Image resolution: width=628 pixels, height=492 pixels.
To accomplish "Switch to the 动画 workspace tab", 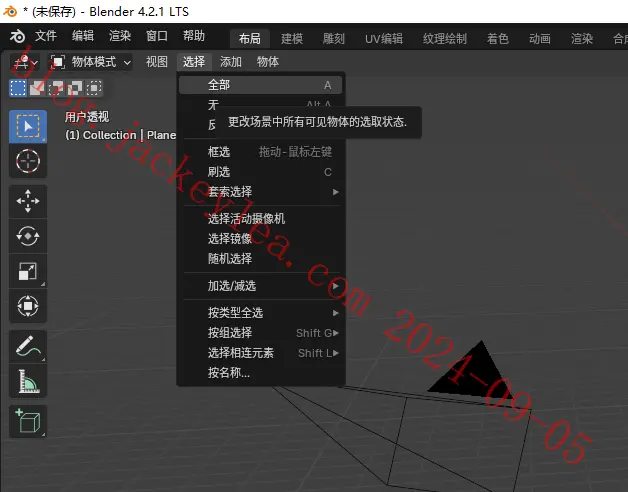I will click(539, 39).
